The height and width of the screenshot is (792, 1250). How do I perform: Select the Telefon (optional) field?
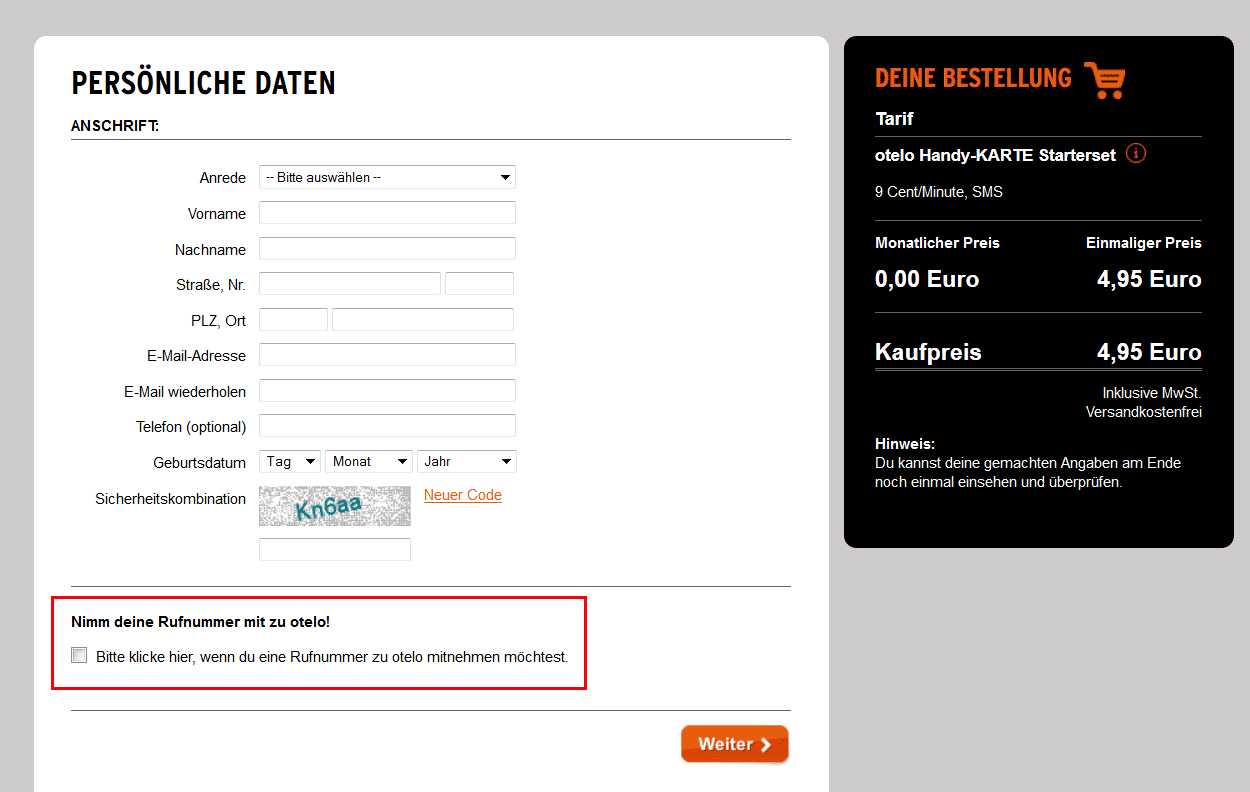coord(387,426)
